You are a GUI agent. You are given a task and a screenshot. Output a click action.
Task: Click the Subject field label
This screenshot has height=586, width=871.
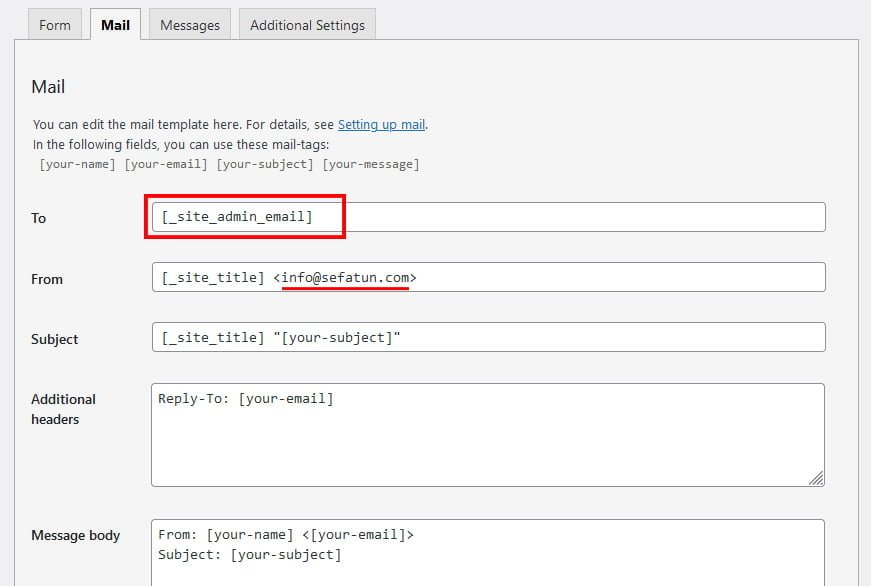(54, 339)
